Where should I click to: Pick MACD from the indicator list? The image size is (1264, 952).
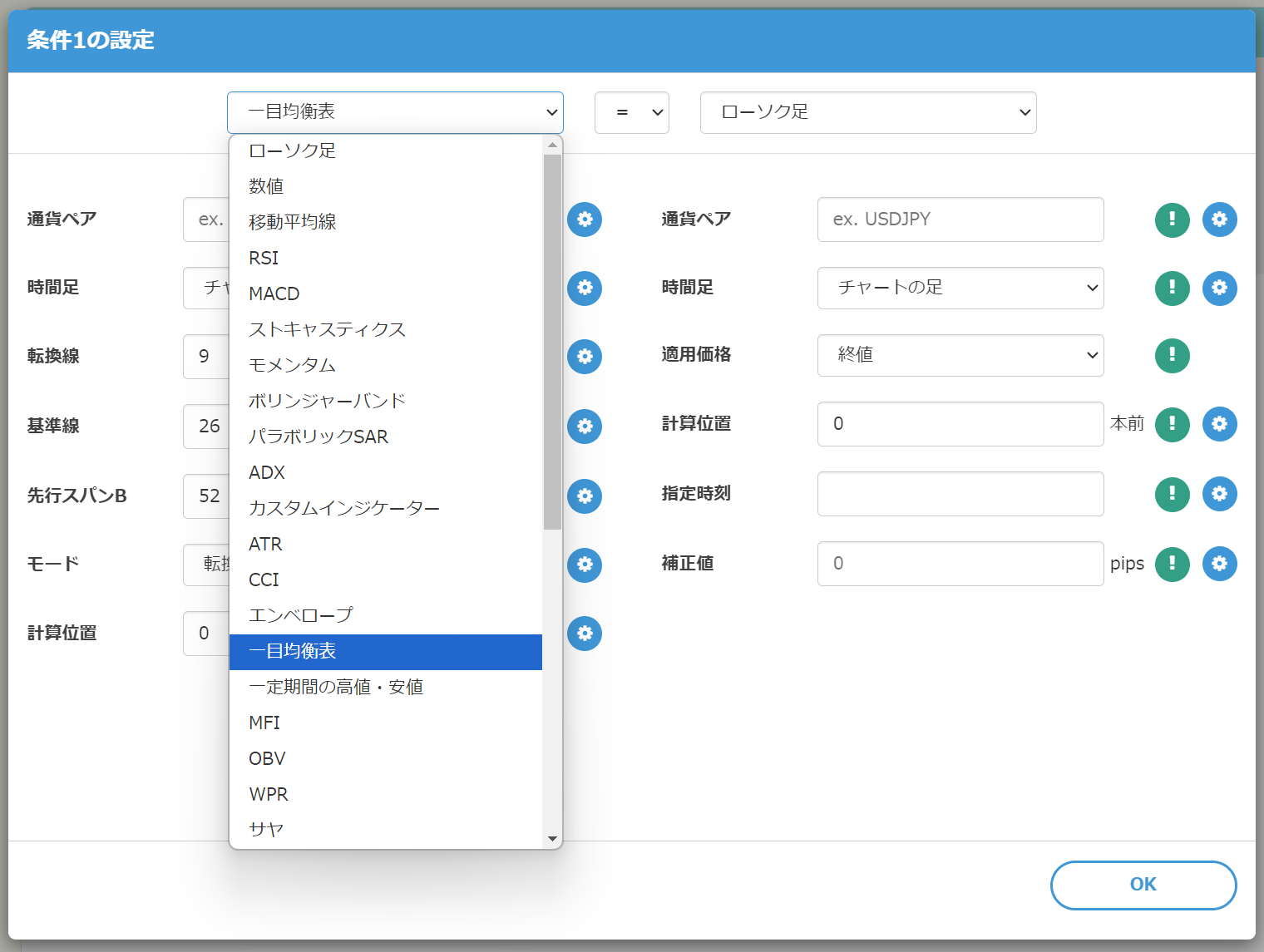[274, 293]
